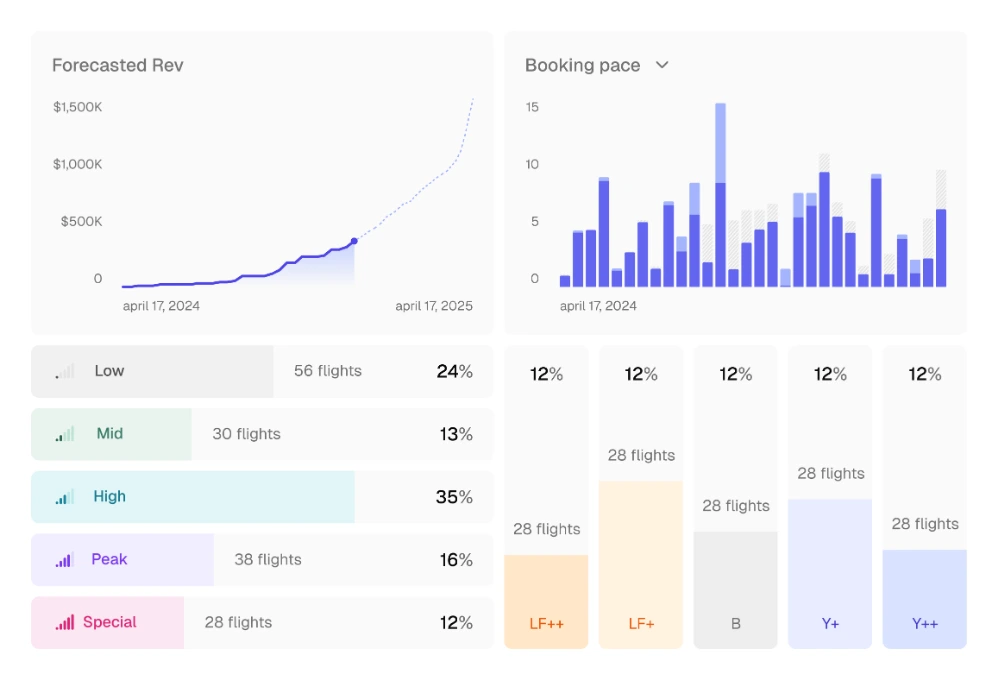
Task: Click the Forecasted Rev chart title
Action: tap(118, 65)
